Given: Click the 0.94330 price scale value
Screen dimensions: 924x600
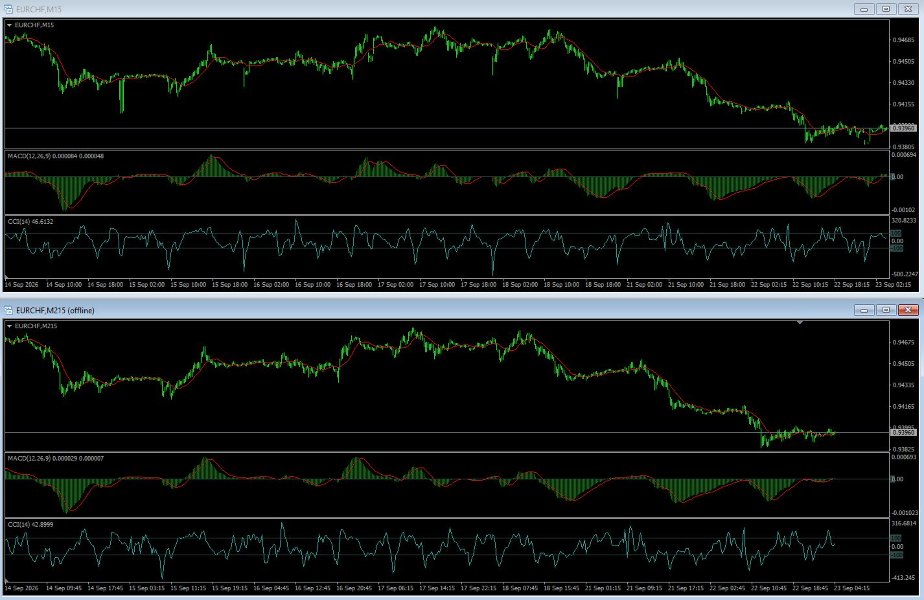Looking at the screenshot, I should click(x=903, y=83).
